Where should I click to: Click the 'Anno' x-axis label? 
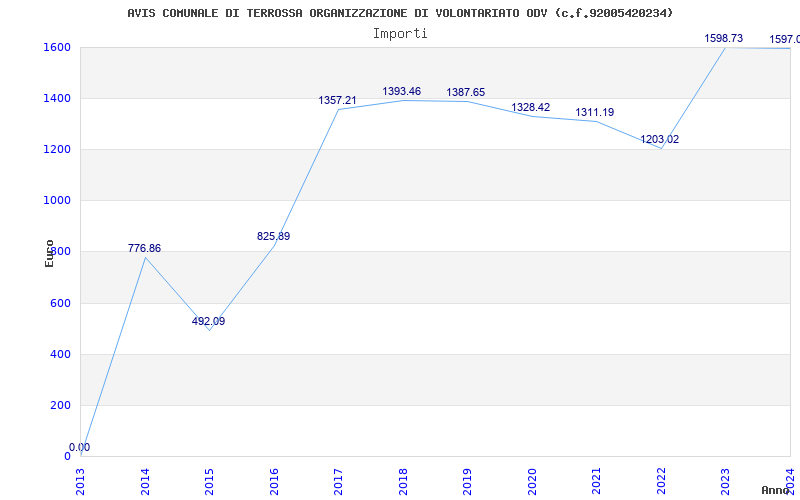776,490
